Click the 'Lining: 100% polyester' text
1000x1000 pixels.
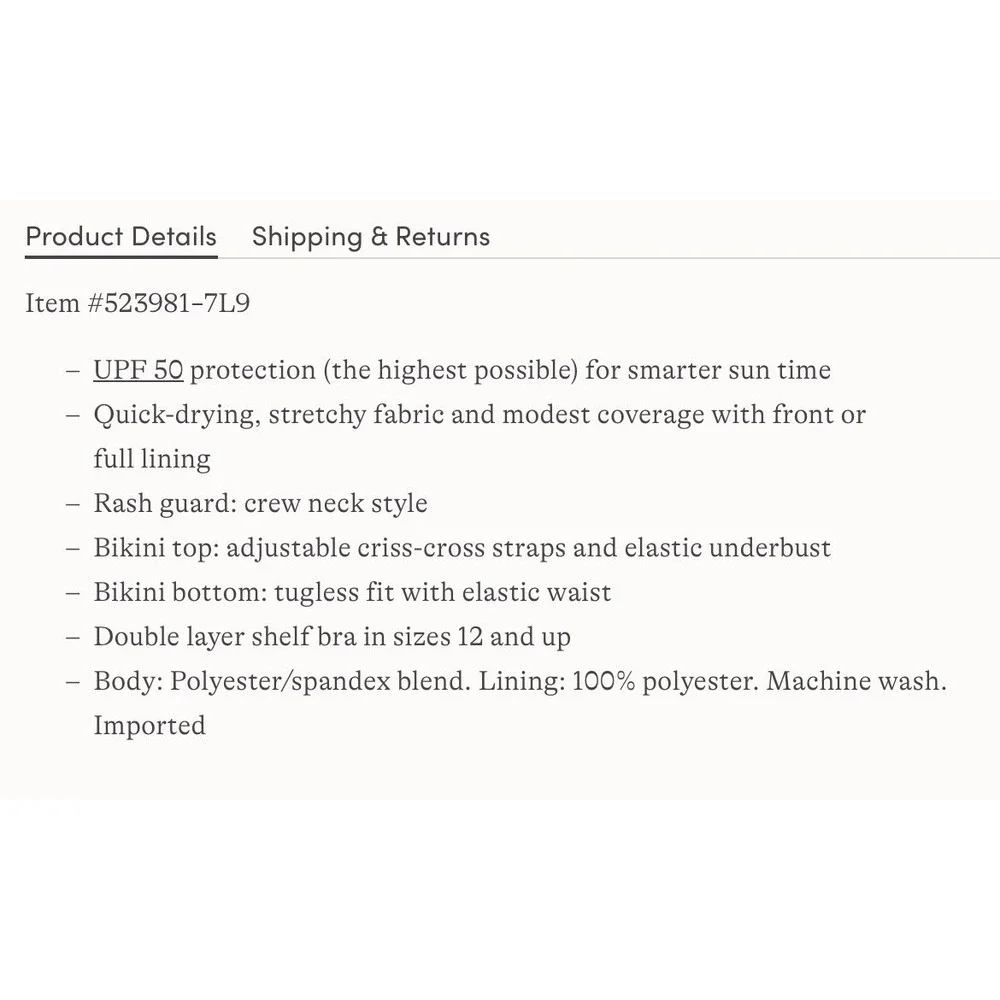pyautogui.click(x=619, y=682)
